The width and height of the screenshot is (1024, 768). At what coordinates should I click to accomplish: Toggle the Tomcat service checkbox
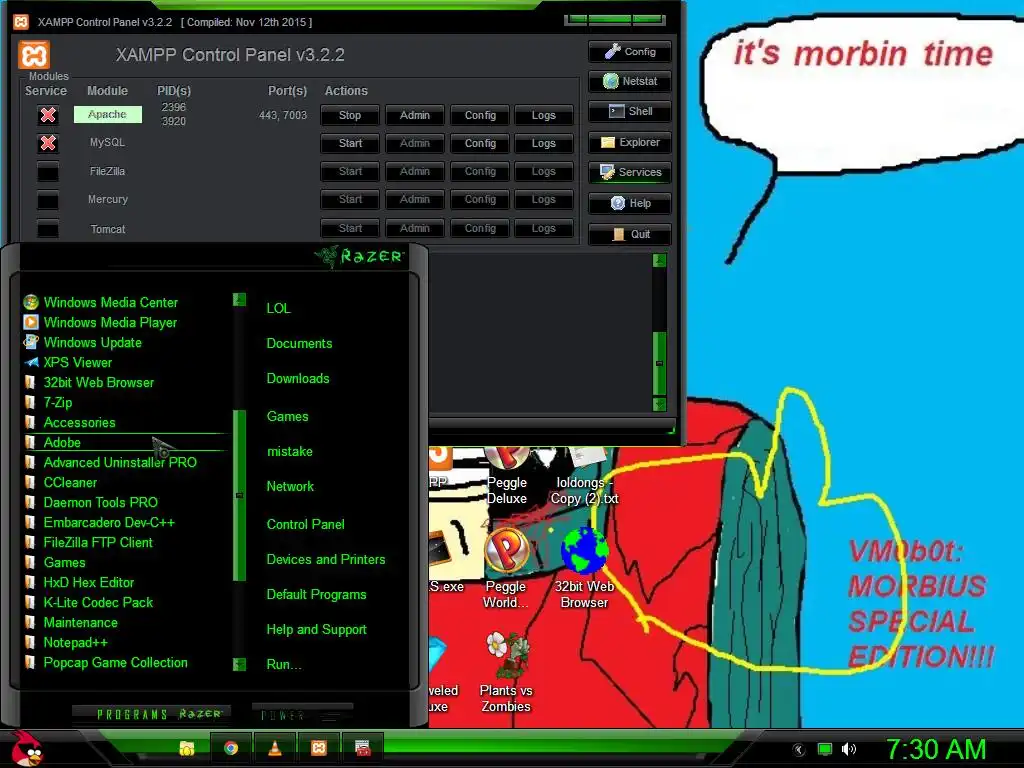(x=48, y=229)
